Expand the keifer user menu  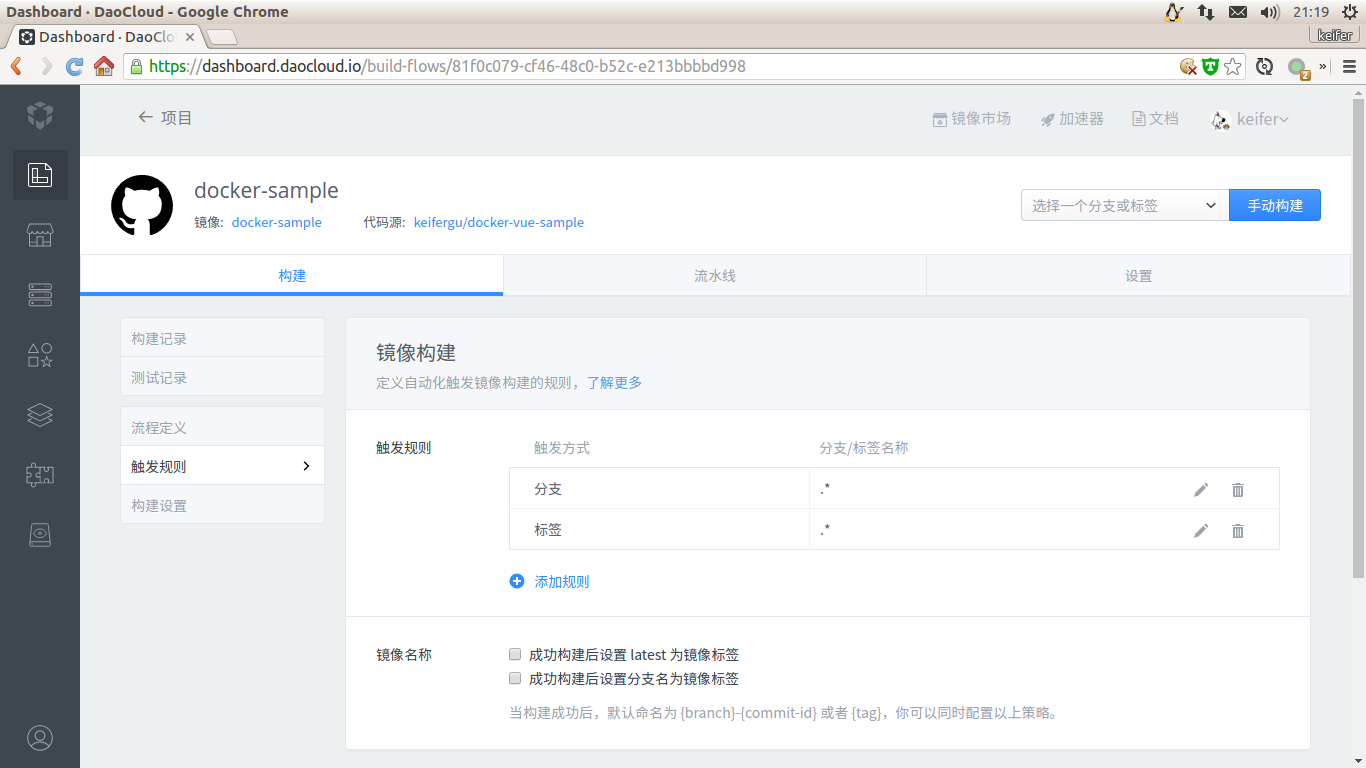pyautogui.click(x=1250, y=119)
